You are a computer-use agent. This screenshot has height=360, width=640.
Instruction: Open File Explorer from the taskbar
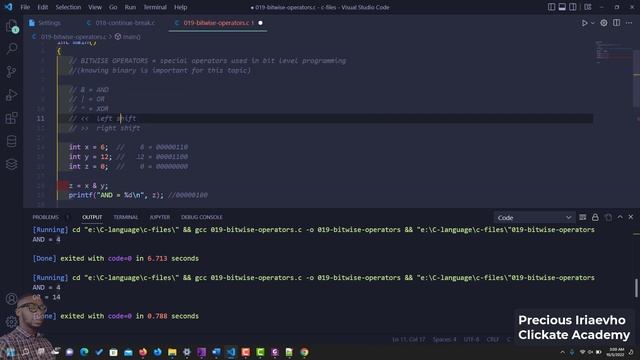pos(172,352)
